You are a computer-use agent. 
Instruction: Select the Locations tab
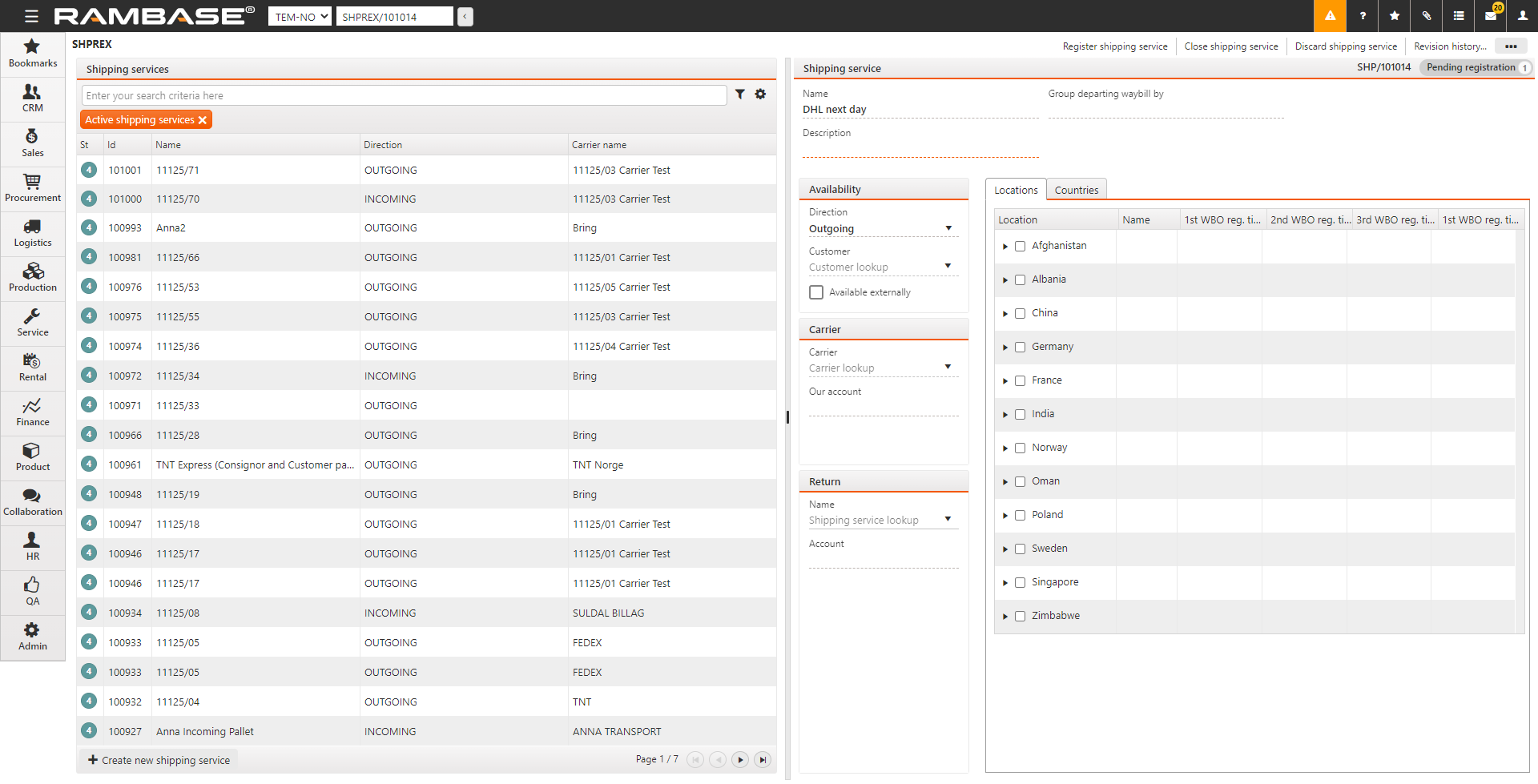point(1016,190)
